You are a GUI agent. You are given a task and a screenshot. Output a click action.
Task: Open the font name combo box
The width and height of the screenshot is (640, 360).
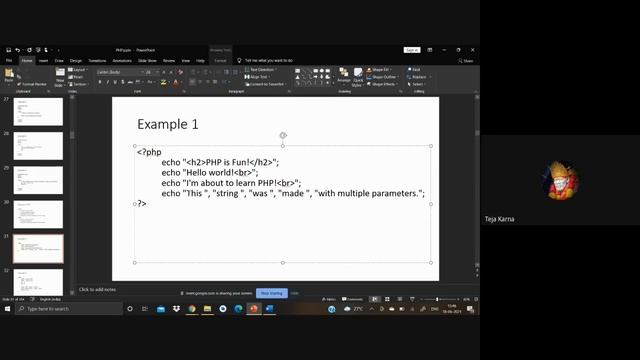[x=120, y=72]
